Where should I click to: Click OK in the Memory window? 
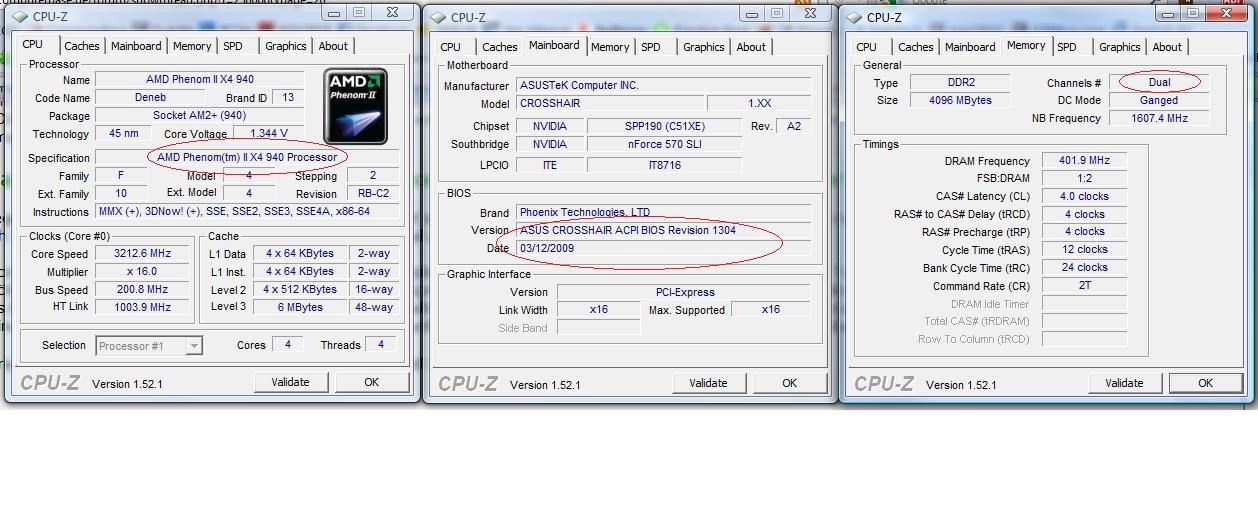(x=1205, y=383)
